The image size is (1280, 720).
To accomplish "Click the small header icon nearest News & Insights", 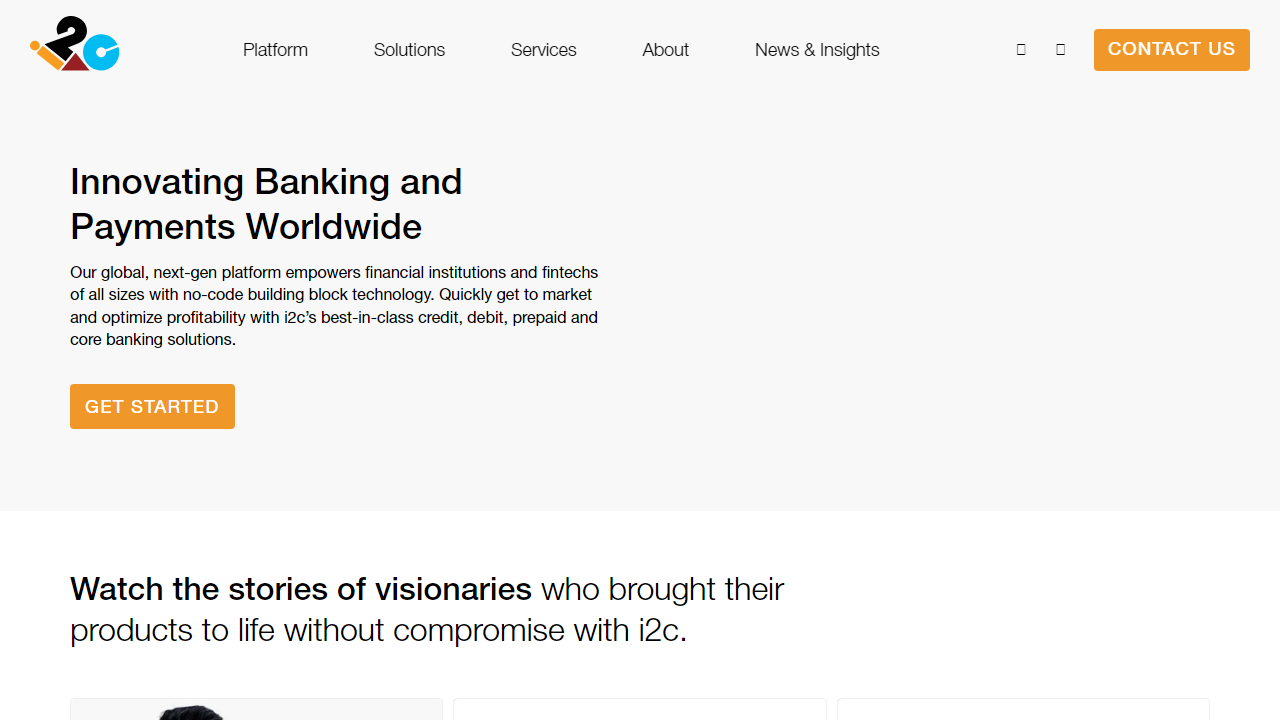I will 1021,49.
